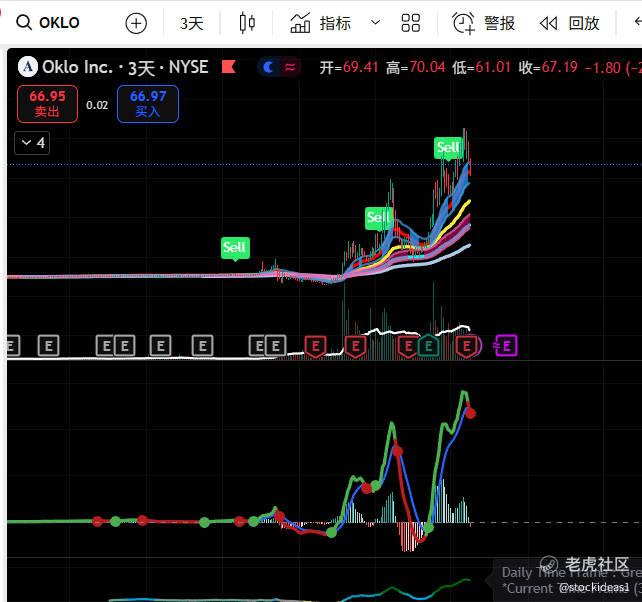Image resolution: width=642 pixels, height=602 pixels.
Task: Open the candlestick chart style menu
Action: coord(247,23)
